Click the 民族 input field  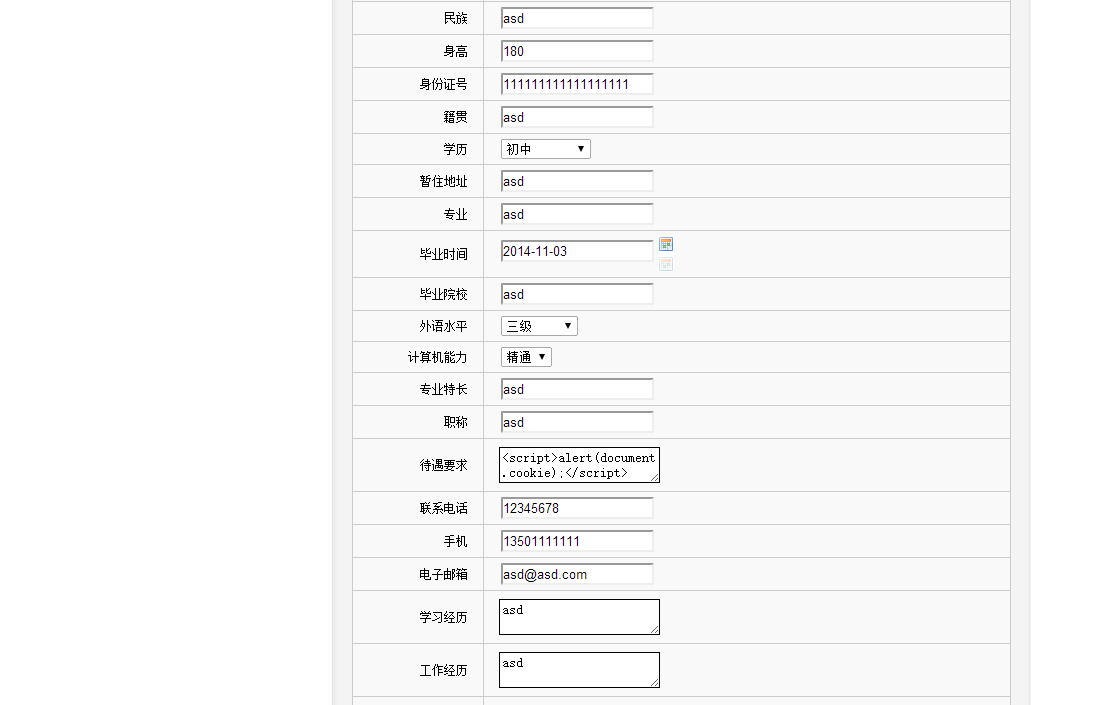tap(577, 18)
